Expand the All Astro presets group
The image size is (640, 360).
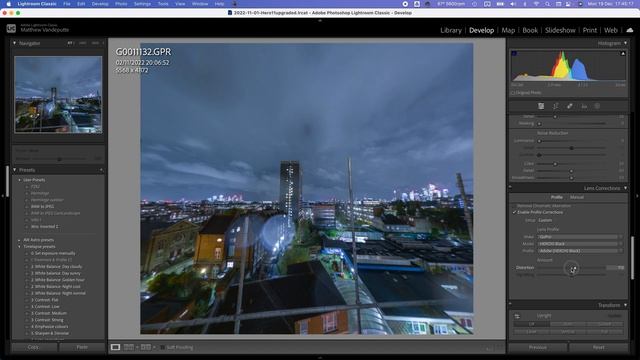[x=19, y=240]
